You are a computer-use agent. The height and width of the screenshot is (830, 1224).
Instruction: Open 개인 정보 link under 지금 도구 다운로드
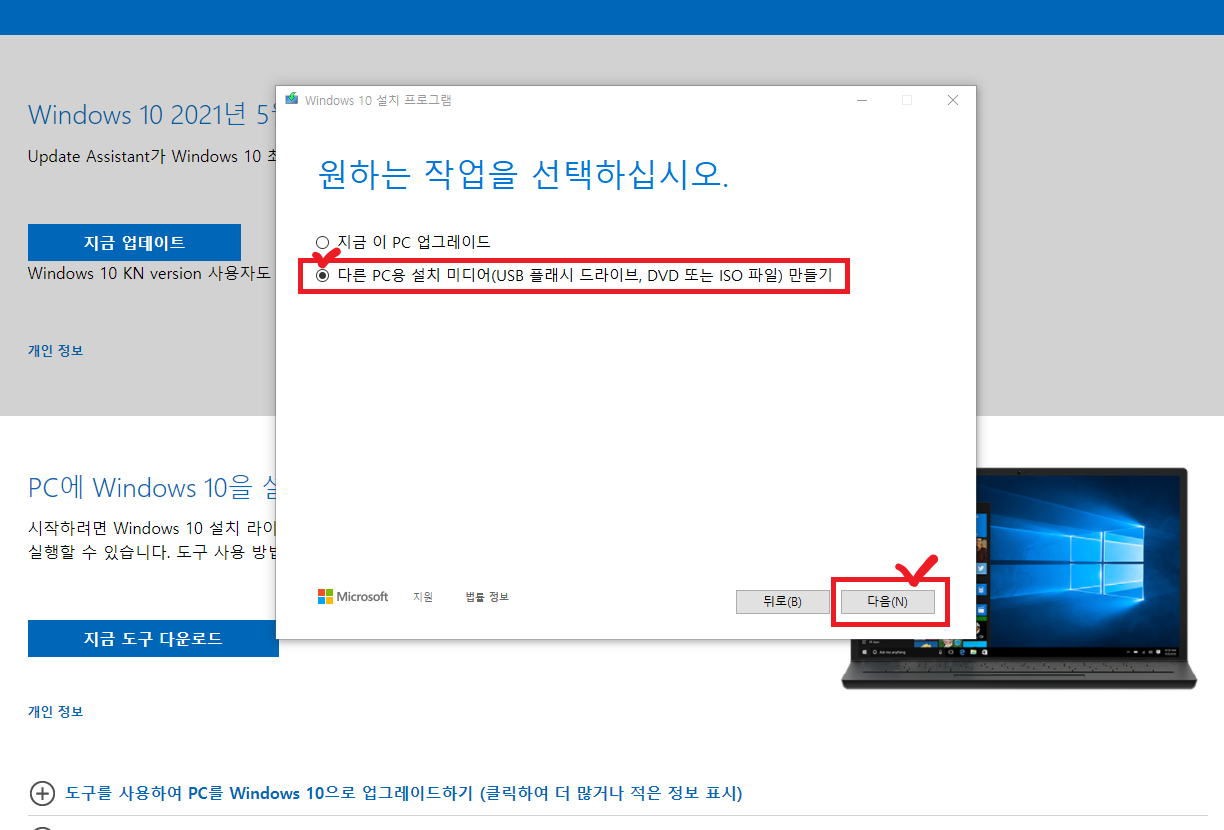[55, 712]
